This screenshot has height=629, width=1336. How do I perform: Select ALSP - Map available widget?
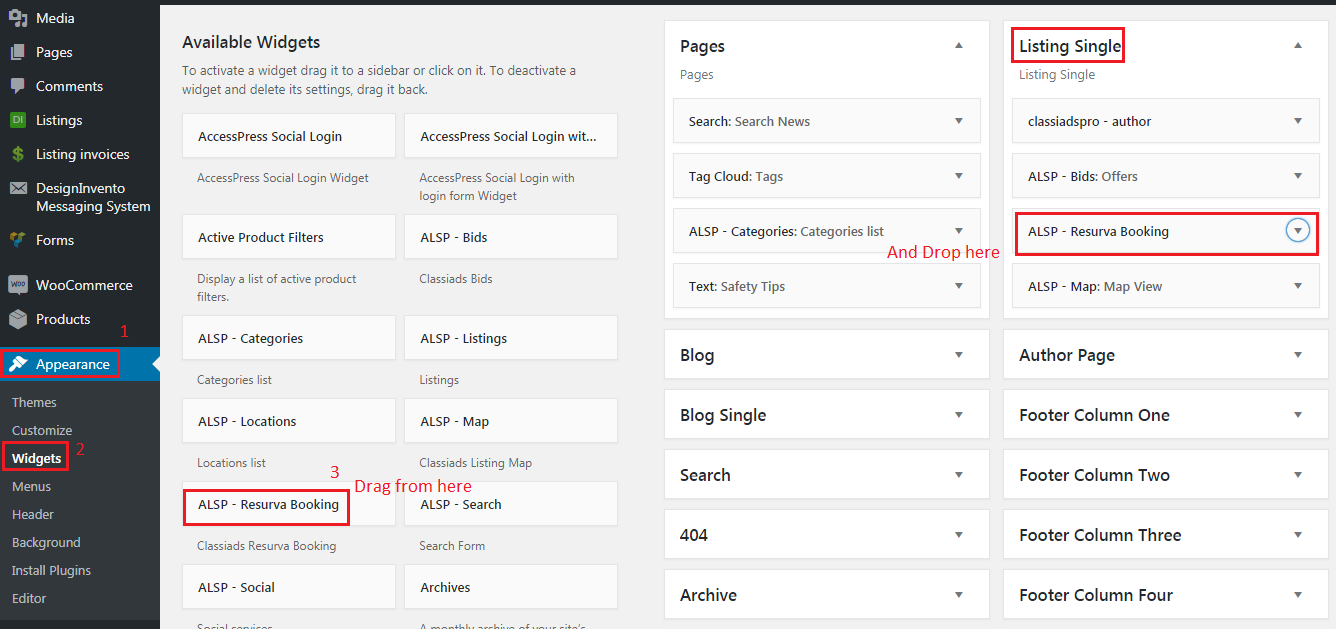coord(511,421)
